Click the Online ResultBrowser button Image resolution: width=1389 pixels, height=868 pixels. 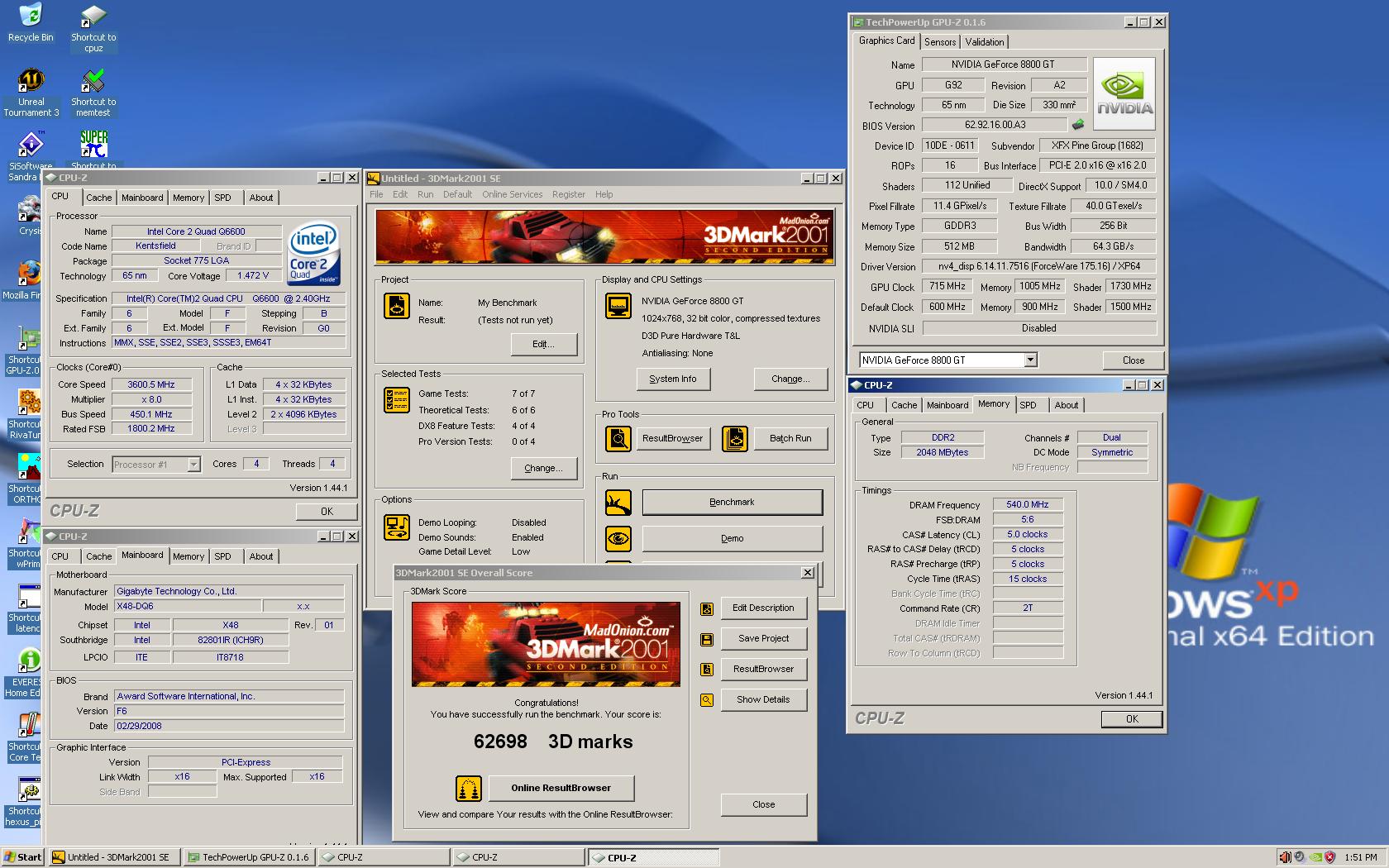pyautogui.click(x=561, y=788)
